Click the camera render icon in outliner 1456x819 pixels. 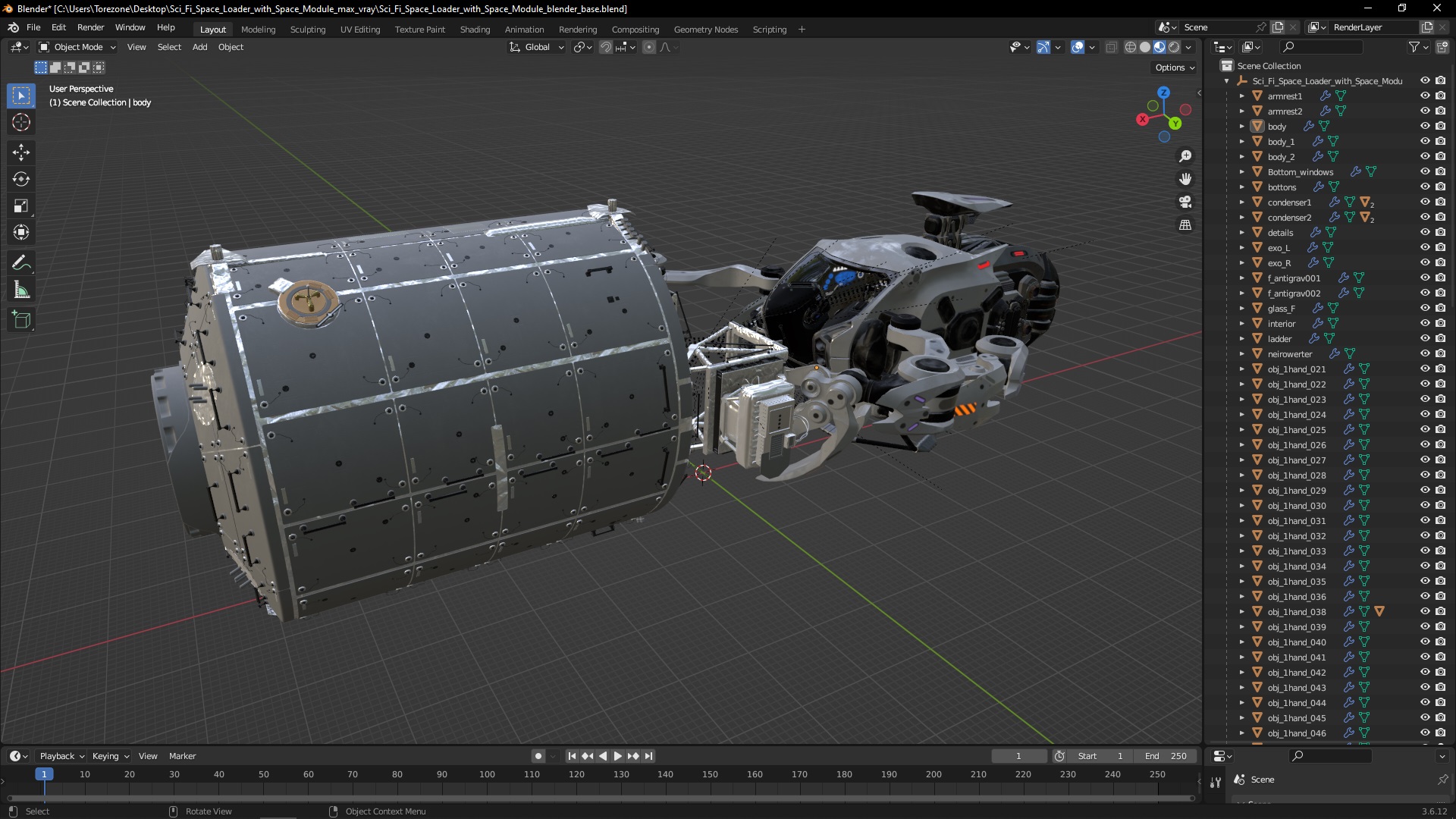1440,80
